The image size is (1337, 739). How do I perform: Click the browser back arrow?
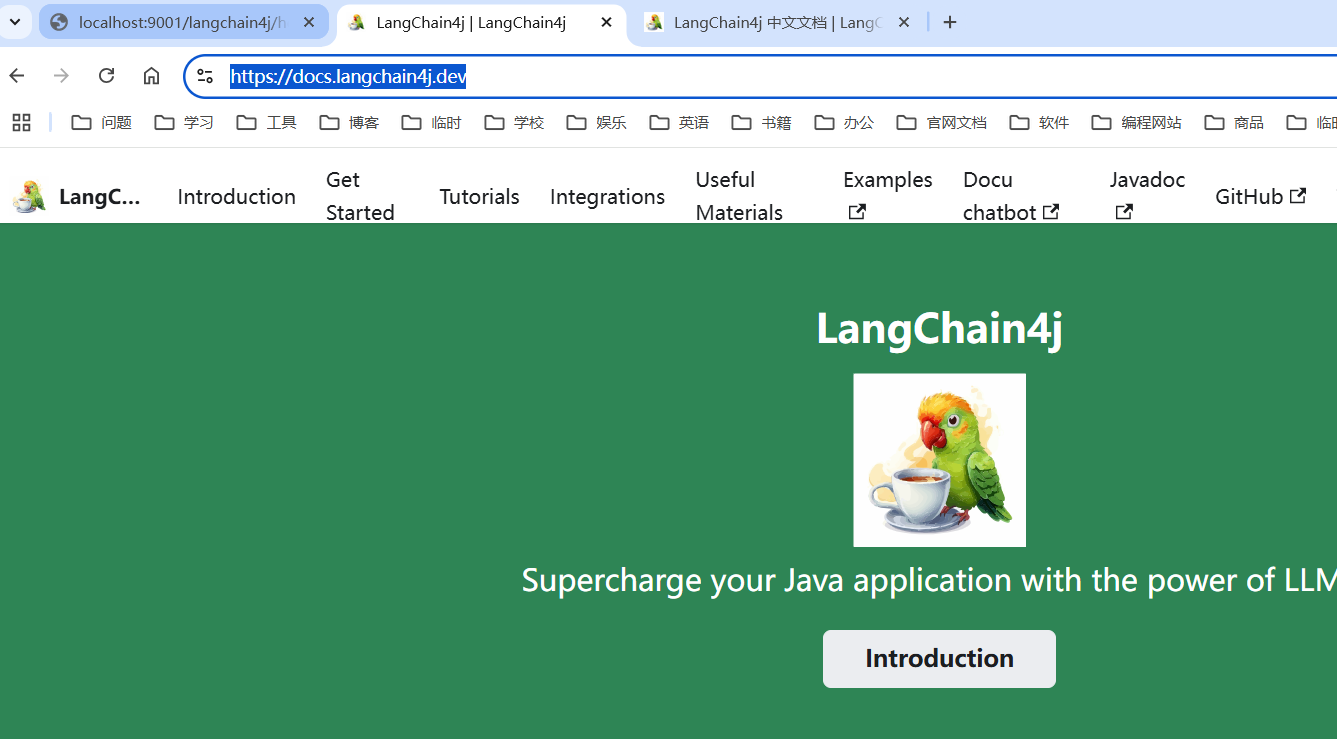17,76
